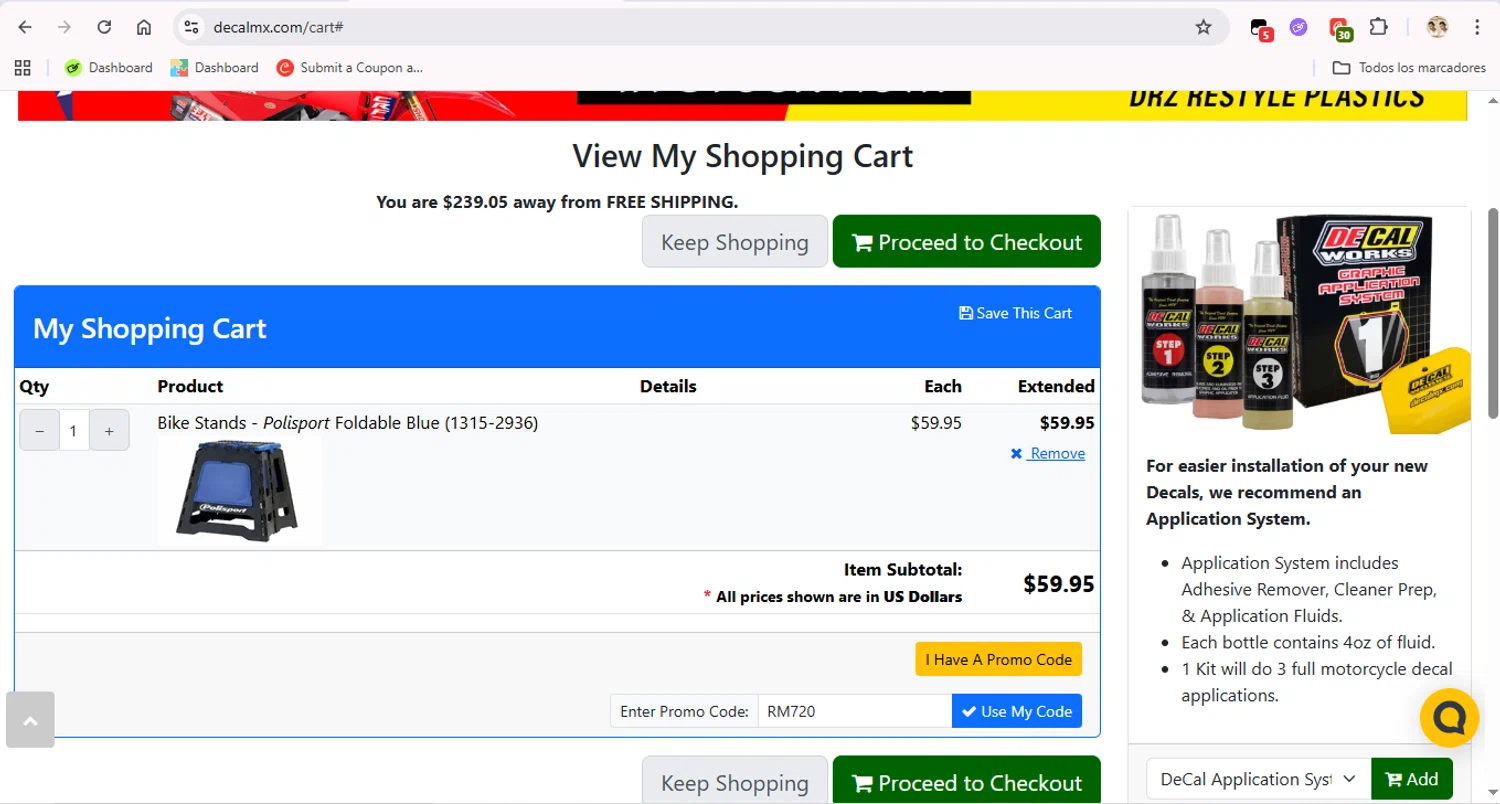Image resolution: width=1500 pixels, height=804 pixels.
Task: Open first Dashboard bookmark with green icon
Action: pyautogui.click(x=108, y=68)
